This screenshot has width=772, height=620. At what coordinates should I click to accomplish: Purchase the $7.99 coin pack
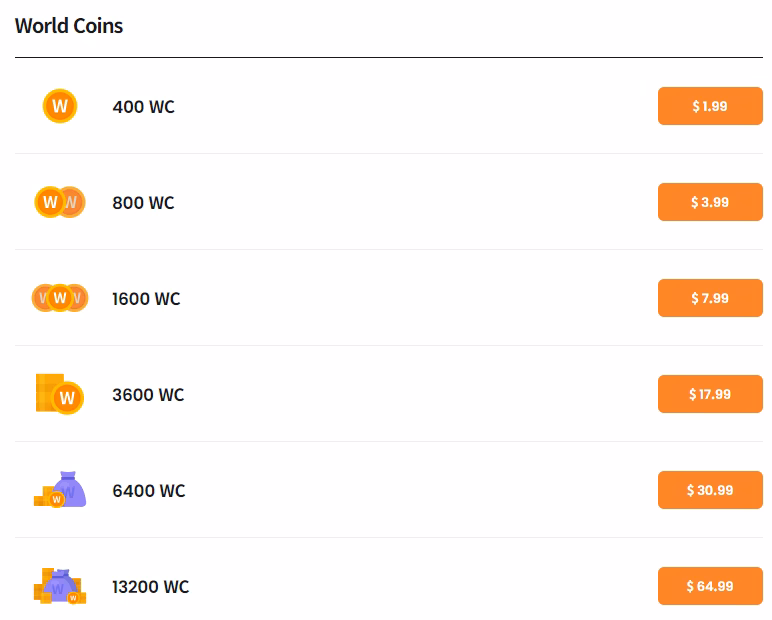(x=710, y=298)
